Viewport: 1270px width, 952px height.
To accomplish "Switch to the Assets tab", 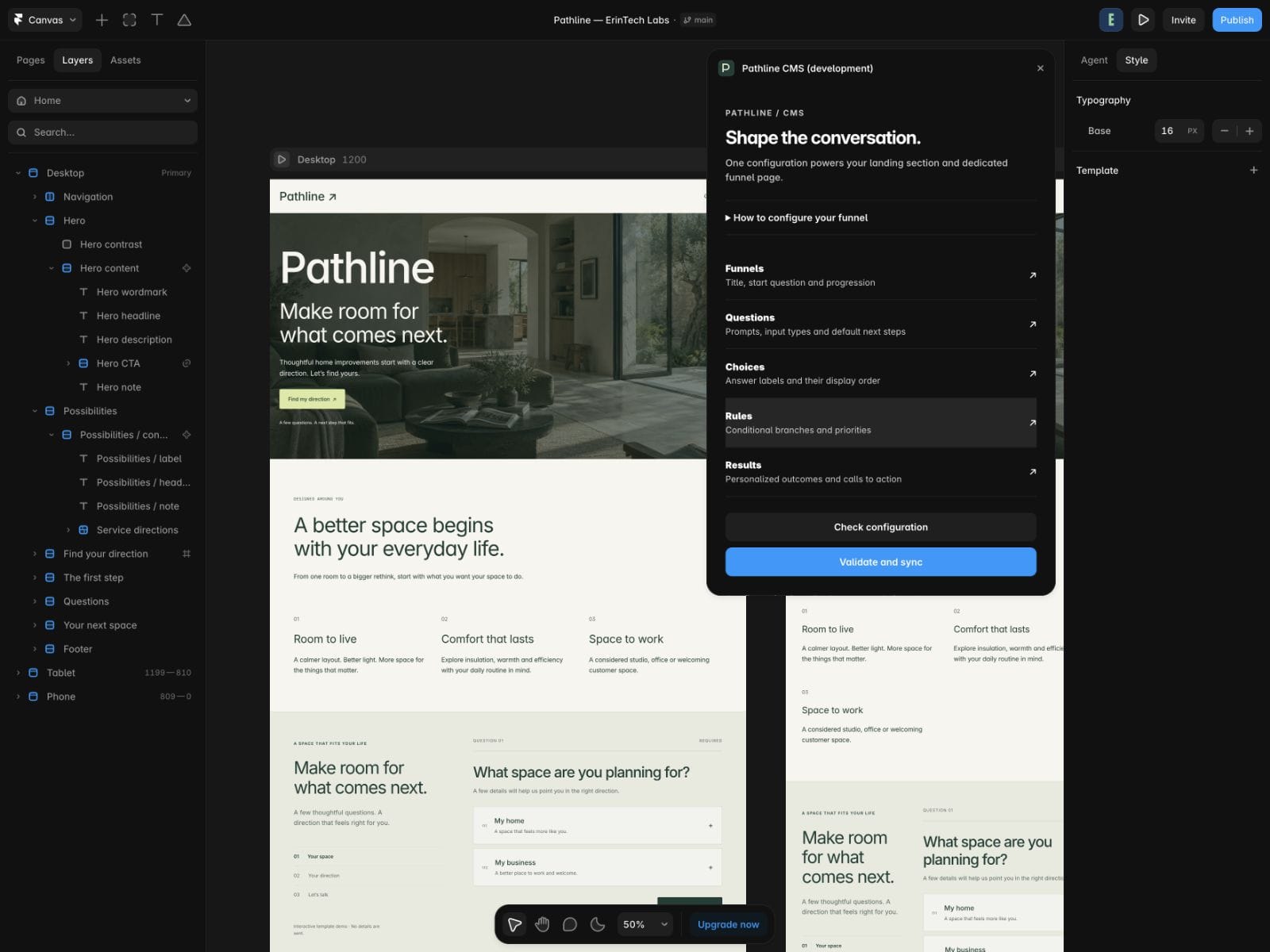I will 125,60.
